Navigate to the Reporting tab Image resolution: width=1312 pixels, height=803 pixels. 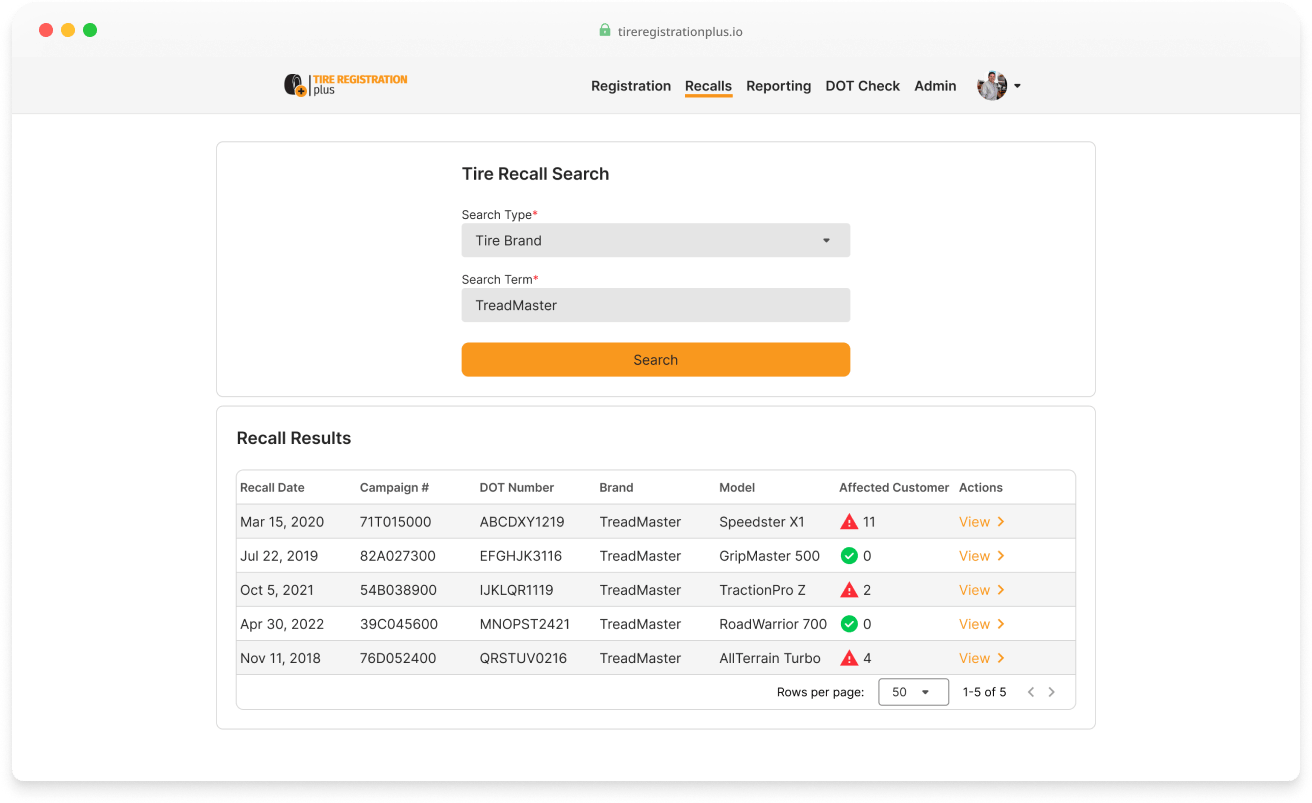[x=778, y=86]
